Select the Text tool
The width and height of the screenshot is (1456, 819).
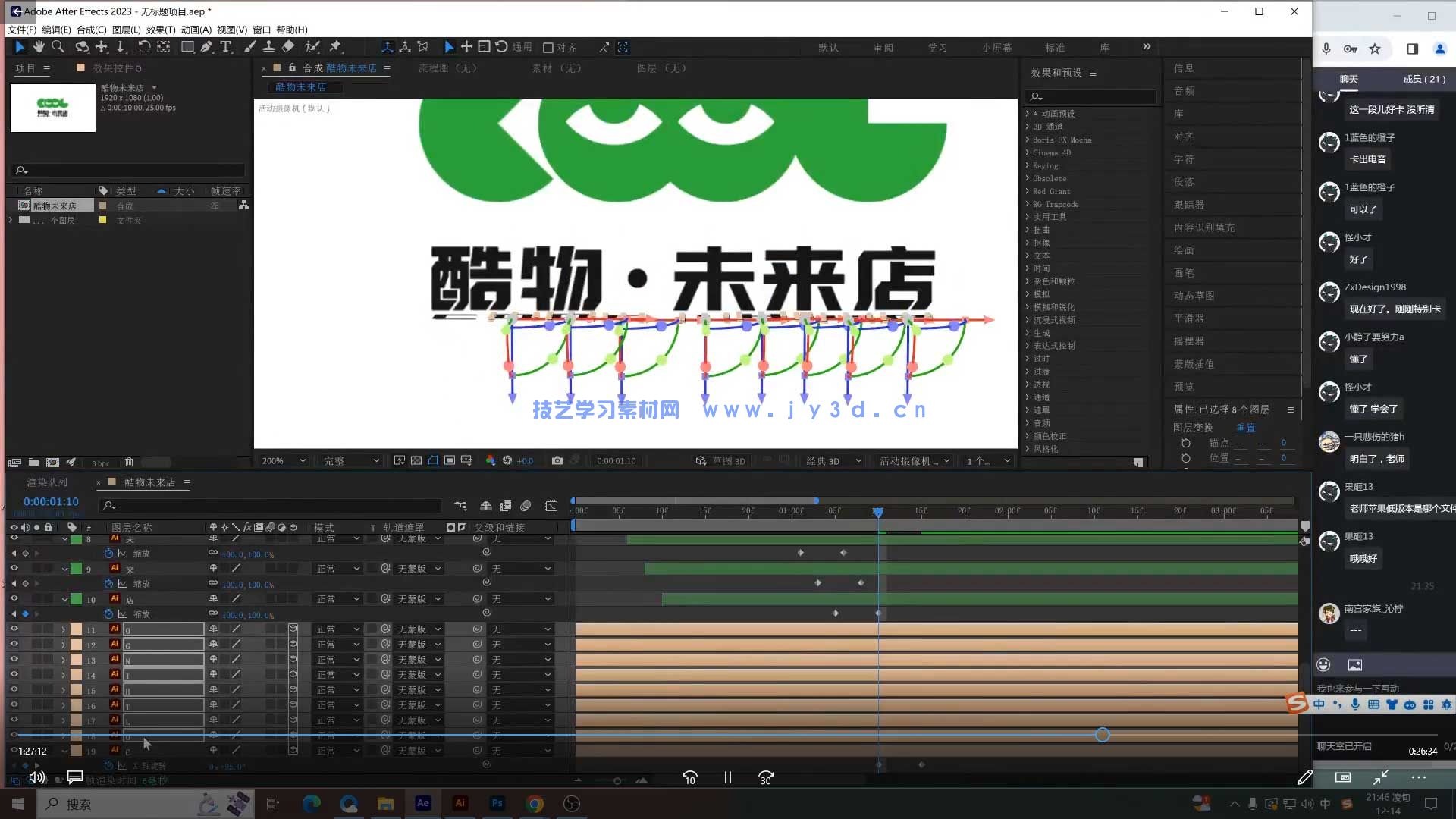pos(226,46)
